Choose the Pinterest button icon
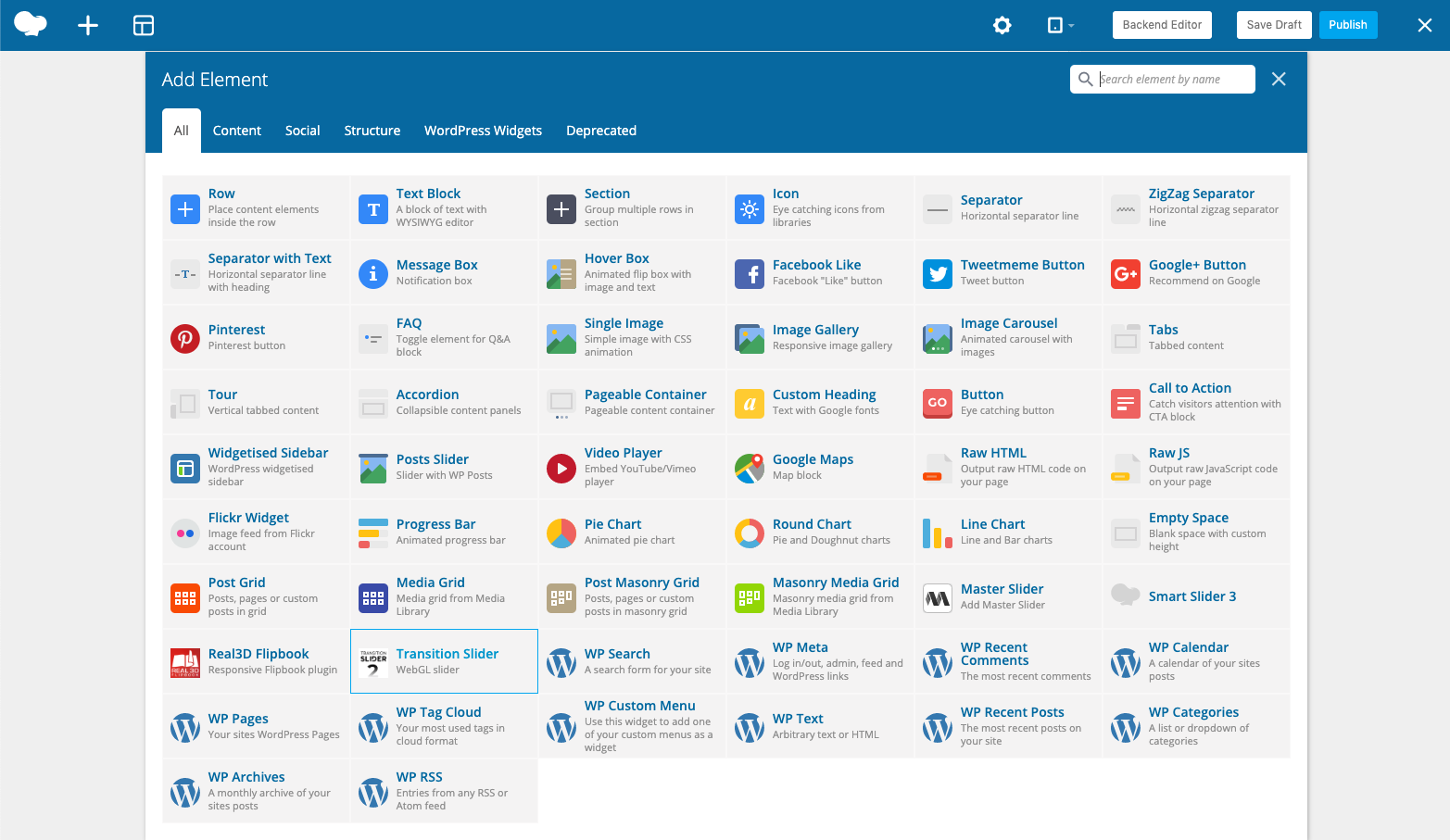Viewport: 1450px width, 840px height. click(x=185, y=339)
